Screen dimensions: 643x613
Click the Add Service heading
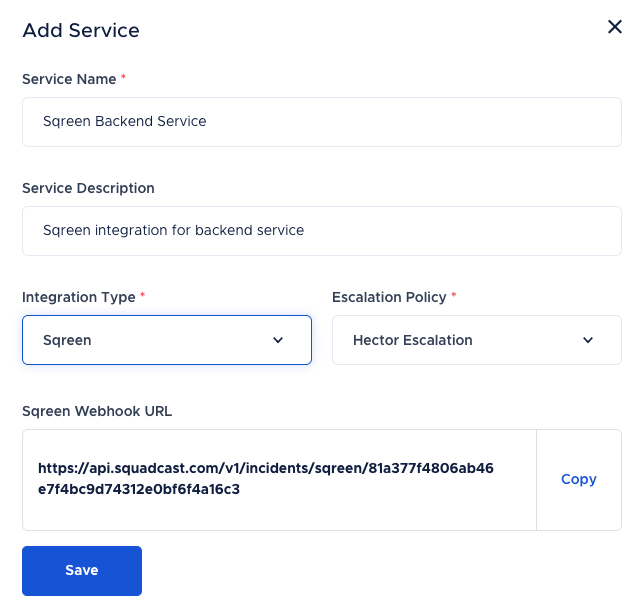81,30
